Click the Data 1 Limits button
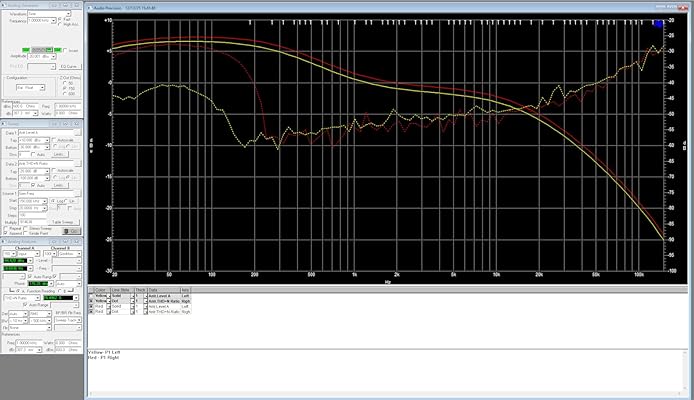Viewport: 694px width, 400px height. click(x=59, y=154)
